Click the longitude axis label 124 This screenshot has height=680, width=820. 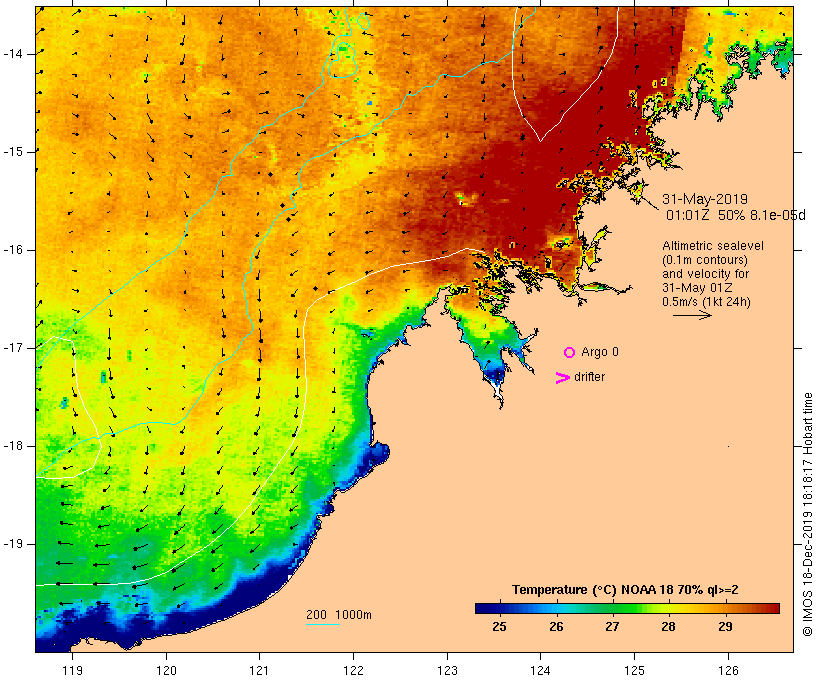(541, 670)
